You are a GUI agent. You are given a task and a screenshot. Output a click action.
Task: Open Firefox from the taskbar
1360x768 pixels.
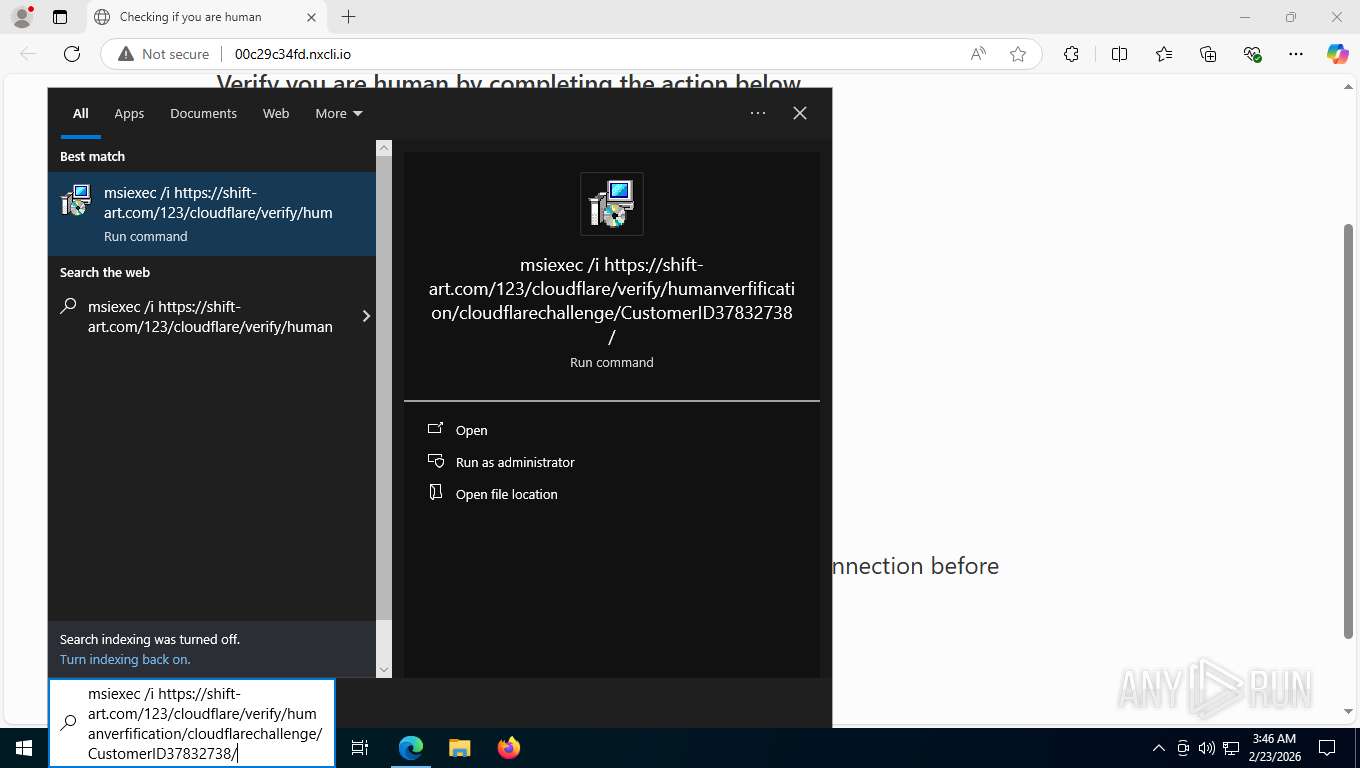509,748
